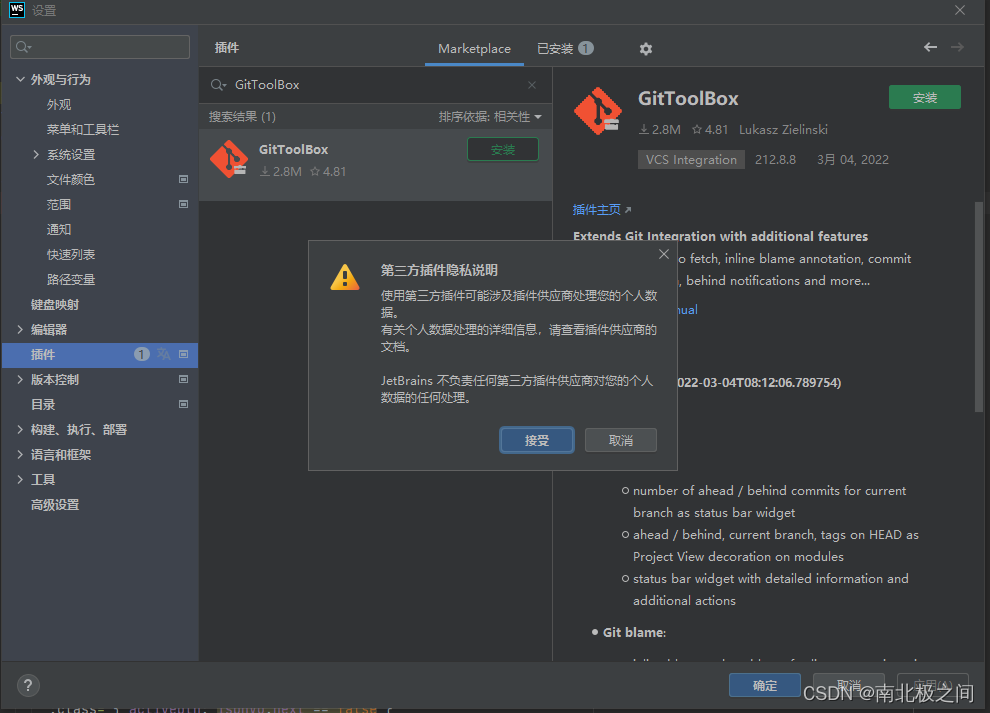Image resolution: width=990 pixels, height=713 pixels.
Task: Click 确定 button at settings bottom
Action: click(765, 685)
